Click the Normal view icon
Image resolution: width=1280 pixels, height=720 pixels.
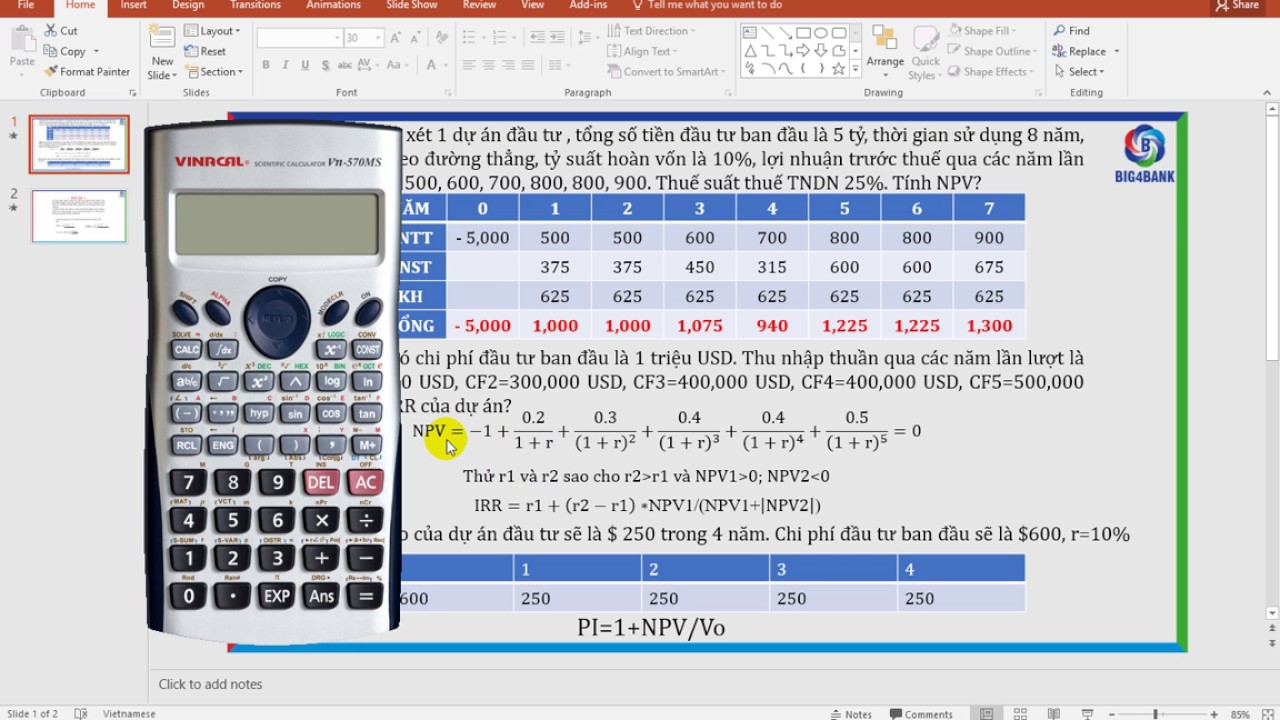(x=987, y=714)
